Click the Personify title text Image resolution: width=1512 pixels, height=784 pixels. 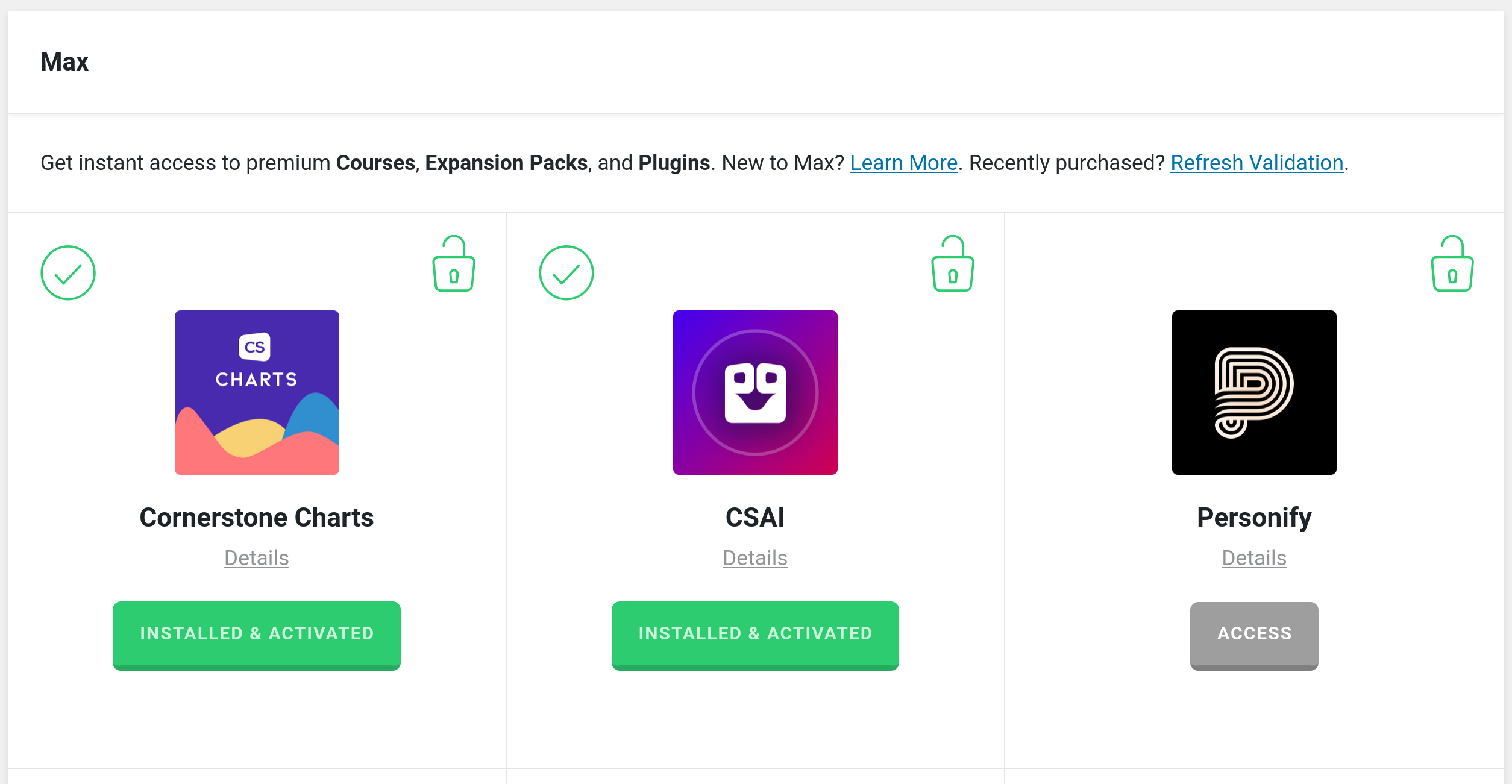pyautogui.click(x=1254, y=518)
